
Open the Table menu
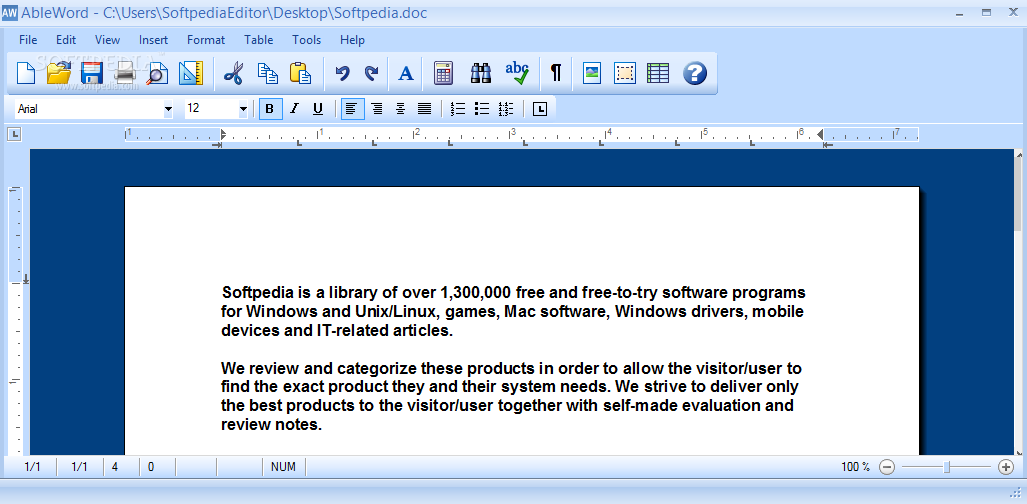pos(259,40)
